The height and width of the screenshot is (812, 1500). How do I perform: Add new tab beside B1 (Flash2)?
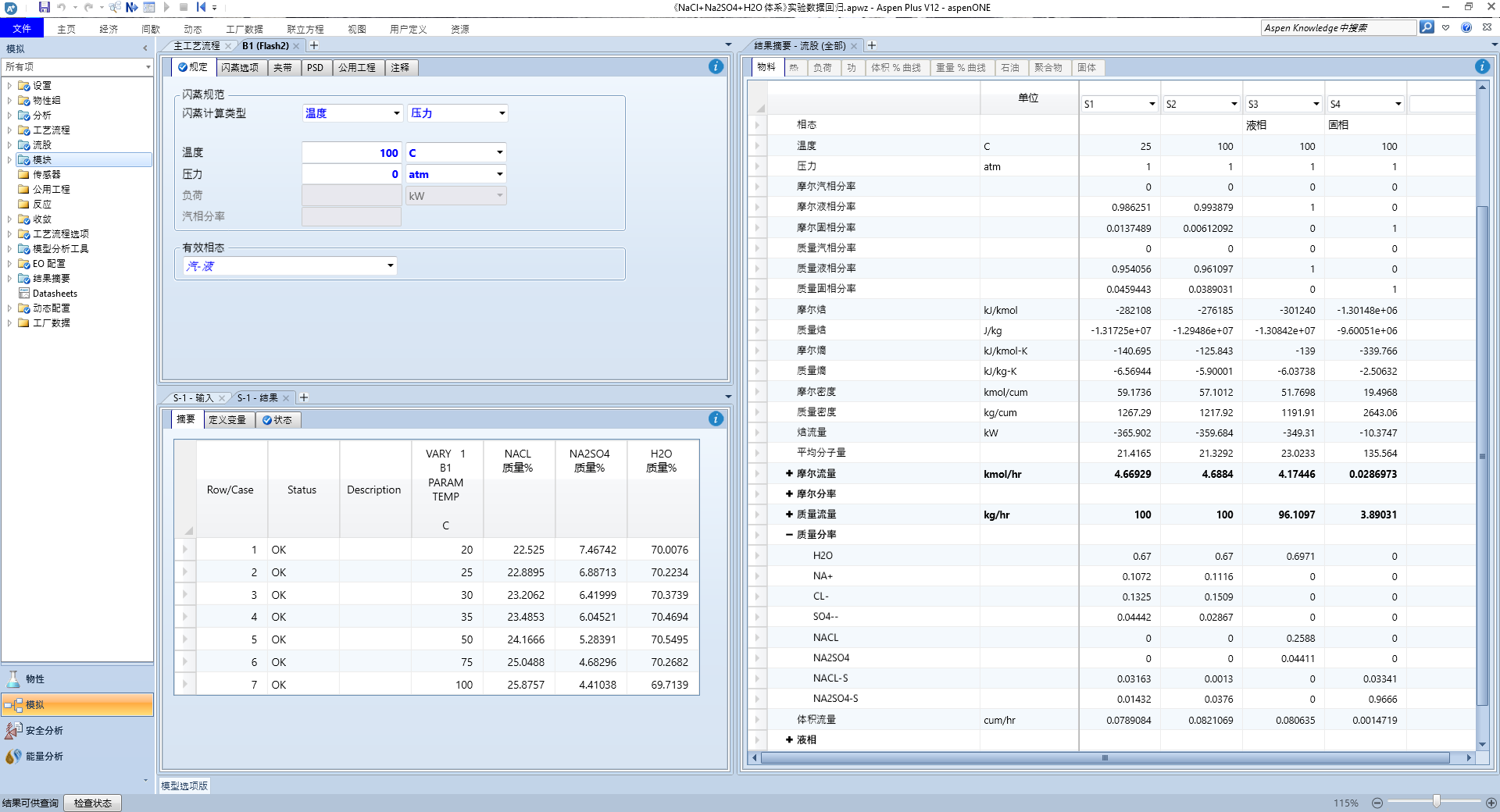pyautogui.click(x=314, y=46)
